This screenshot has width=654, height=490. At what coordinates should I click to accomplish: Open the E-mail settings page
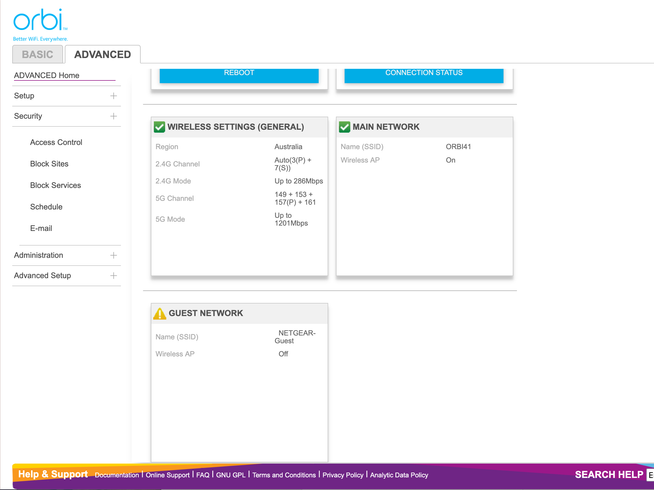pyautogui.click(x=41, y=228)
